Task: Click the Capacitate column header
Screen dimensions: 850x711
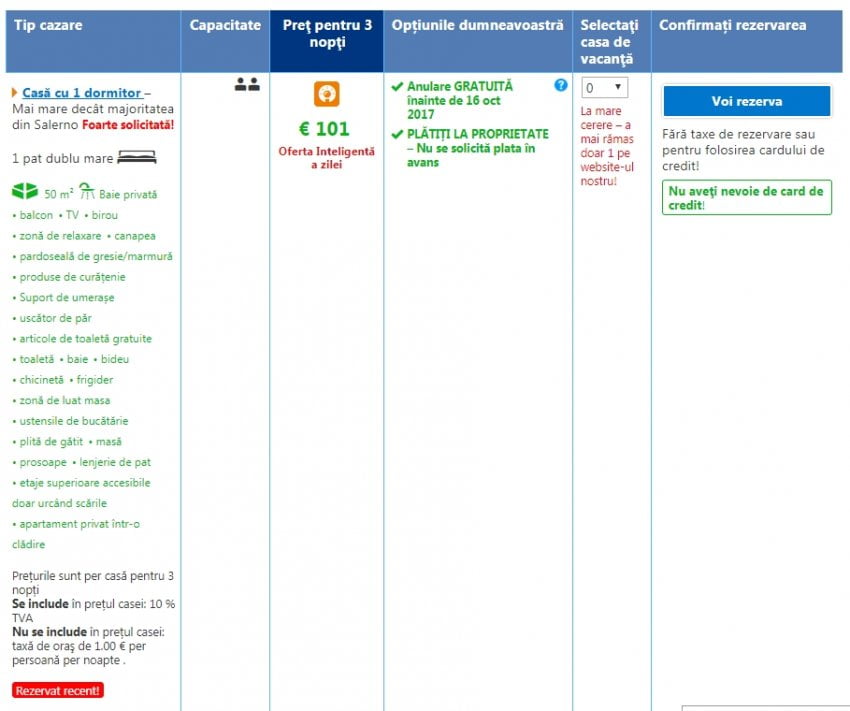Action: pos(225,25)
